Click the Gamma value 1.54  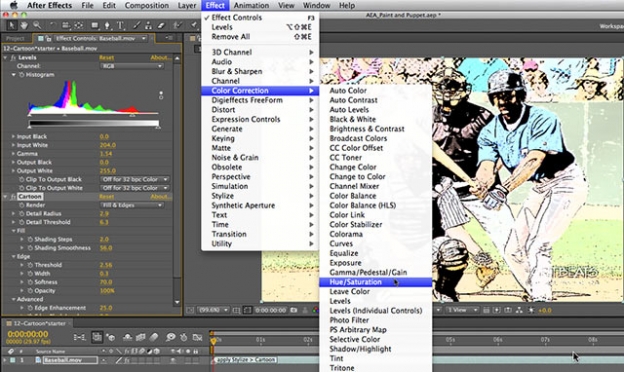(x=105, y=154)
